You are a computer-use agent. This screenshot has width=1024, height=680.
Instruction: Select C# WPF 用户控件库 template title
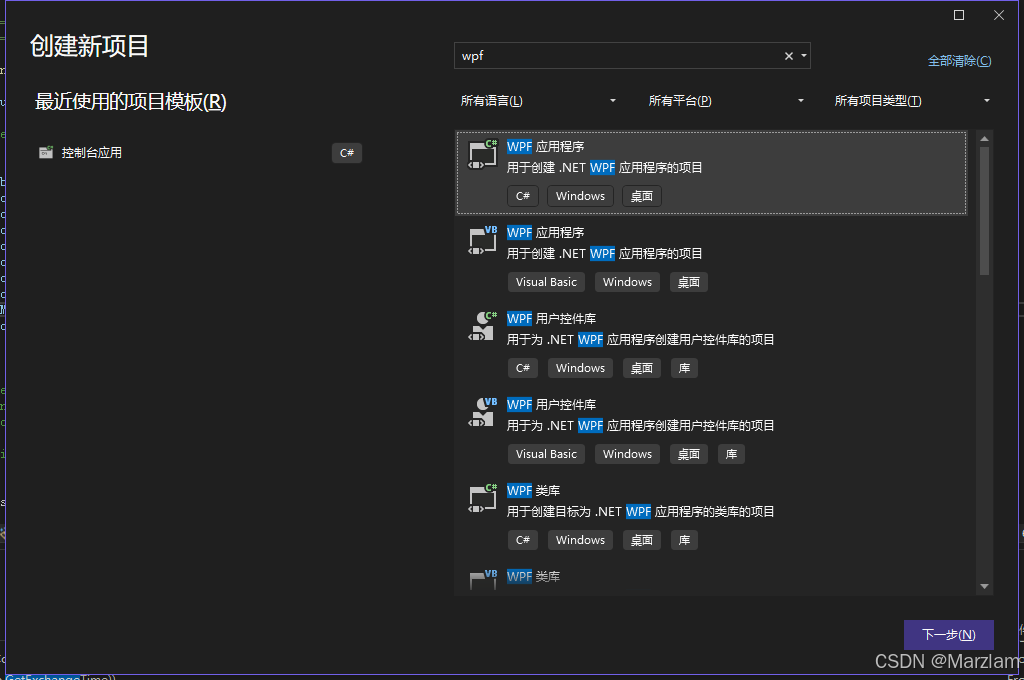pyautogui.click(x=551, y=319)
